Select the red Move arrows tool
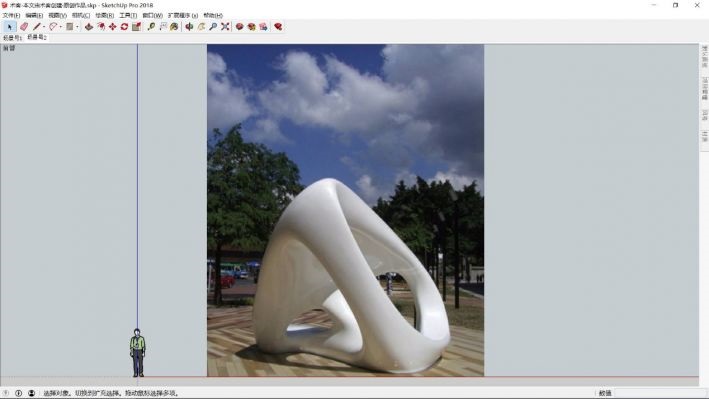The width and height of the screenshot is (709, 399). click(x=113, y=27)
